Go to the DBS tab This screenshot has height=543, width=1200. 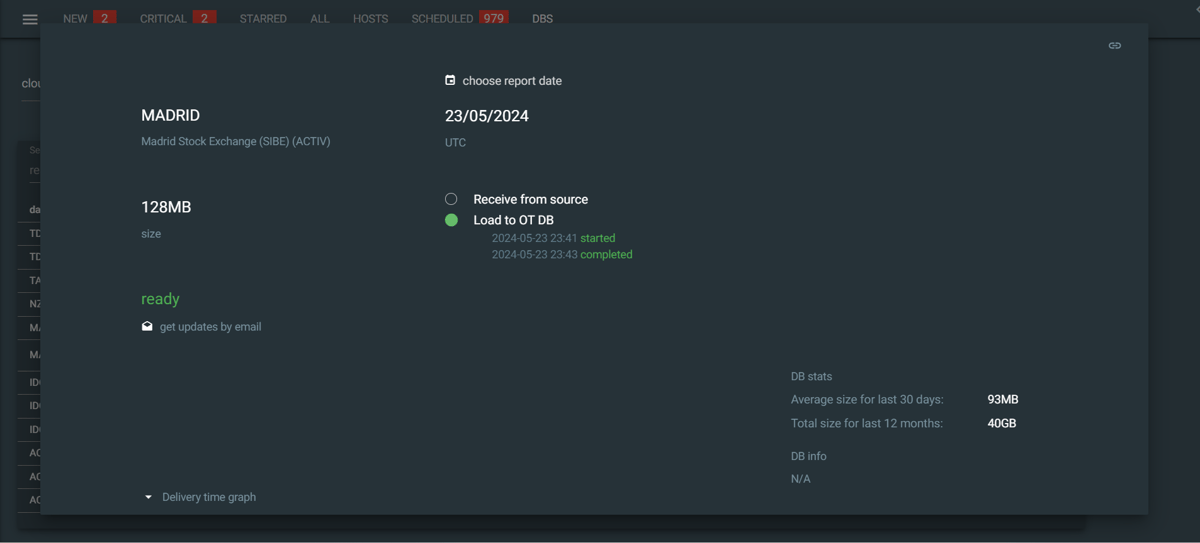[542, 19]
